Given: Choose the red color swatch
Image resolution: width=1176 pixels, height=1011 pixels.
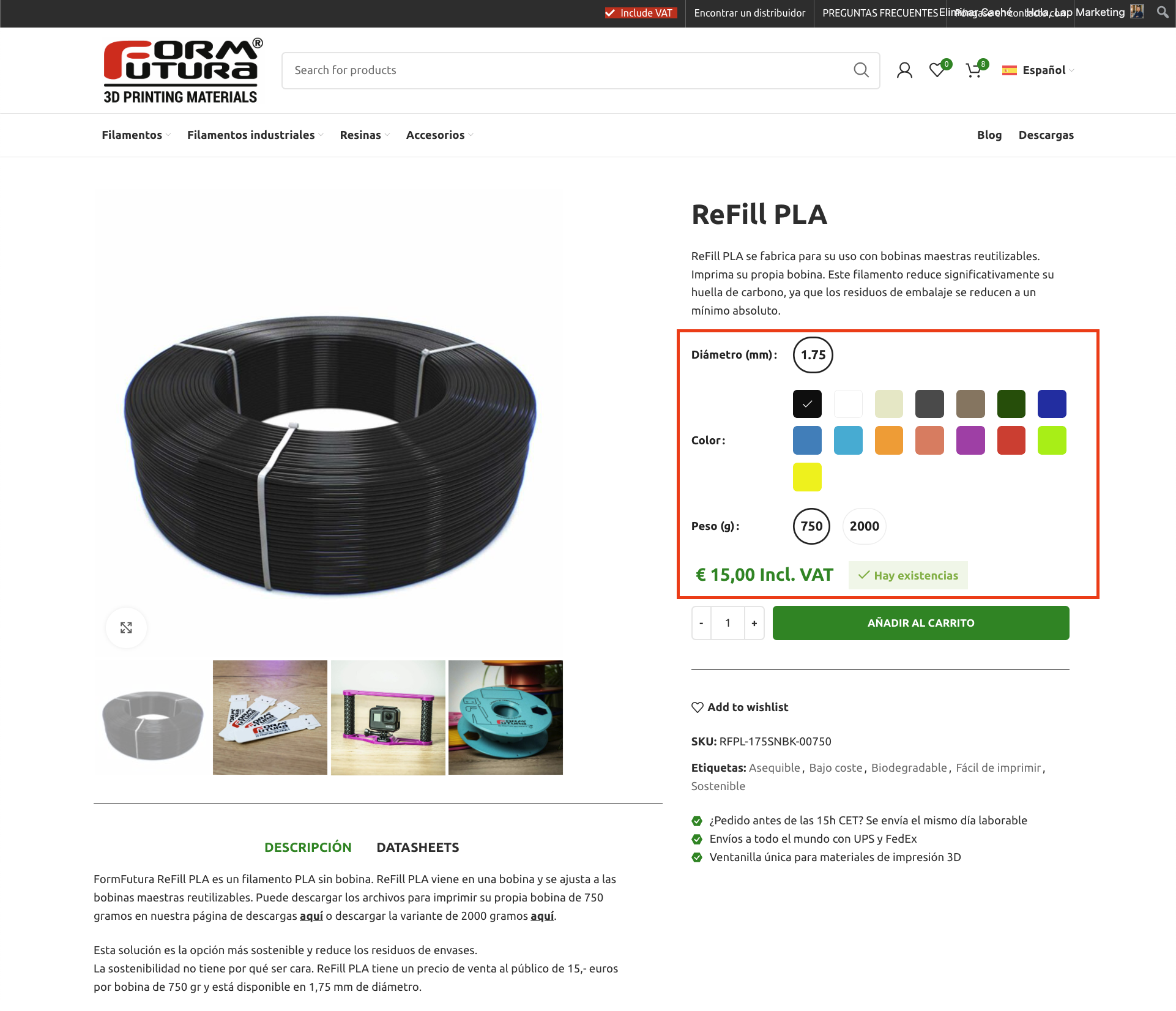Looking at the screenshot, I should tap(1011, 441).
